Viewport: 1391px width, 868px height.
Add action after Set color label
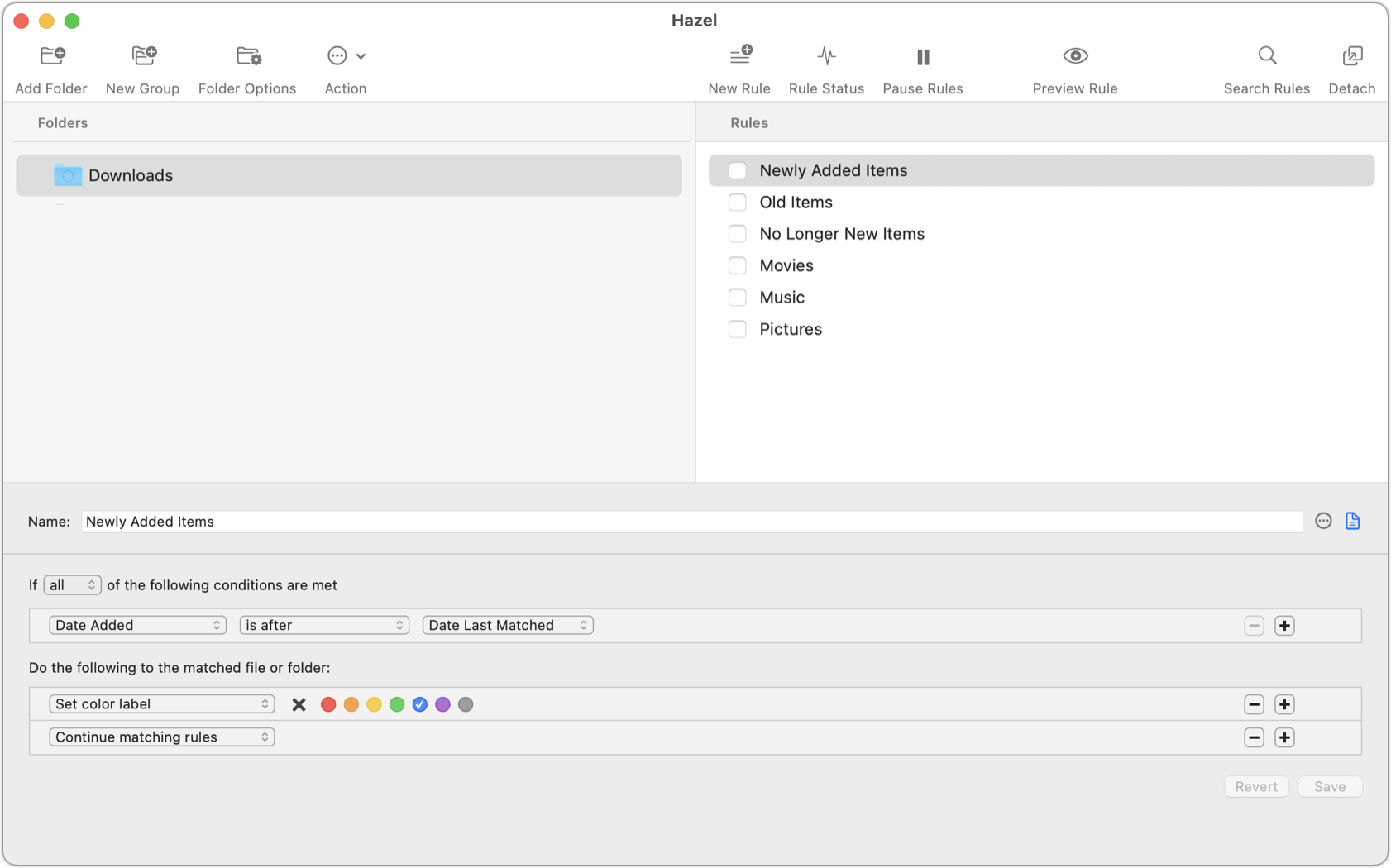tap(1284, 704)
